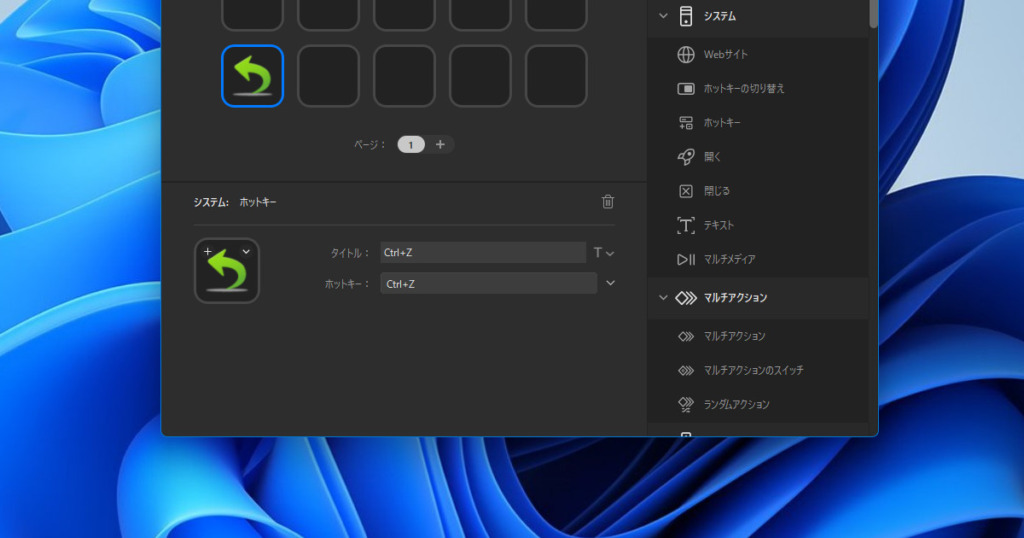Select the Multi Action Switch icon

tap(685, 370)
